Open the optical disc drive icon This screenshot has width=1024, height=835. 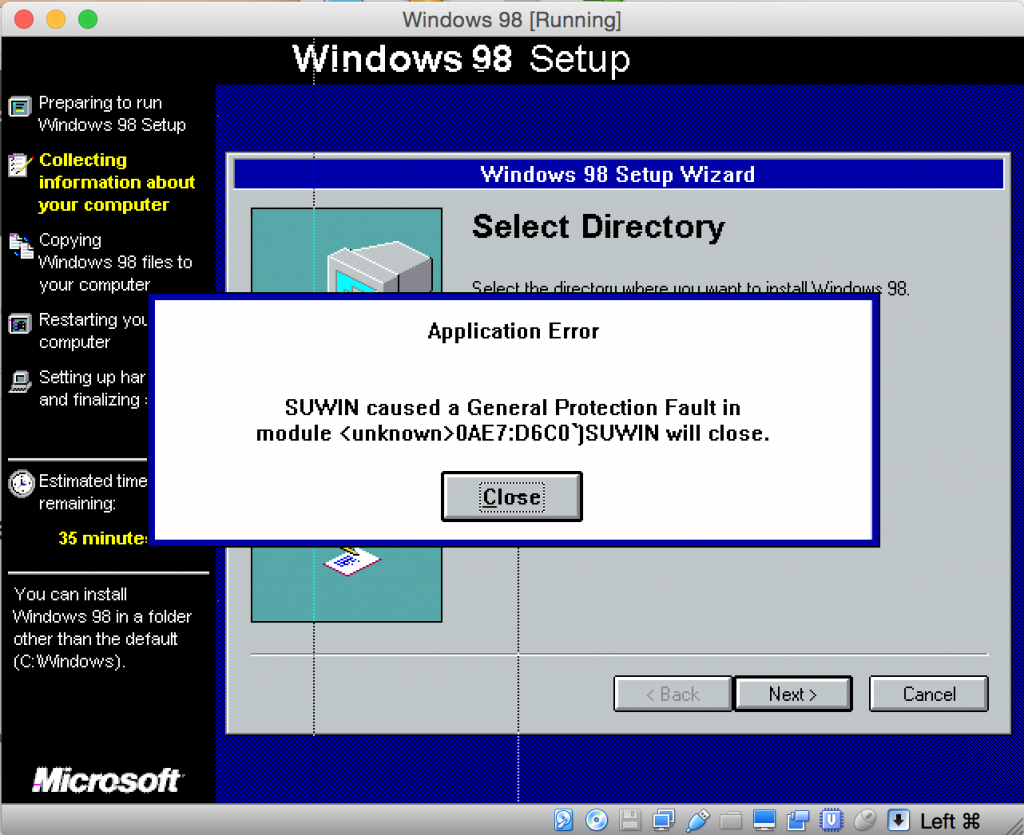596,820
